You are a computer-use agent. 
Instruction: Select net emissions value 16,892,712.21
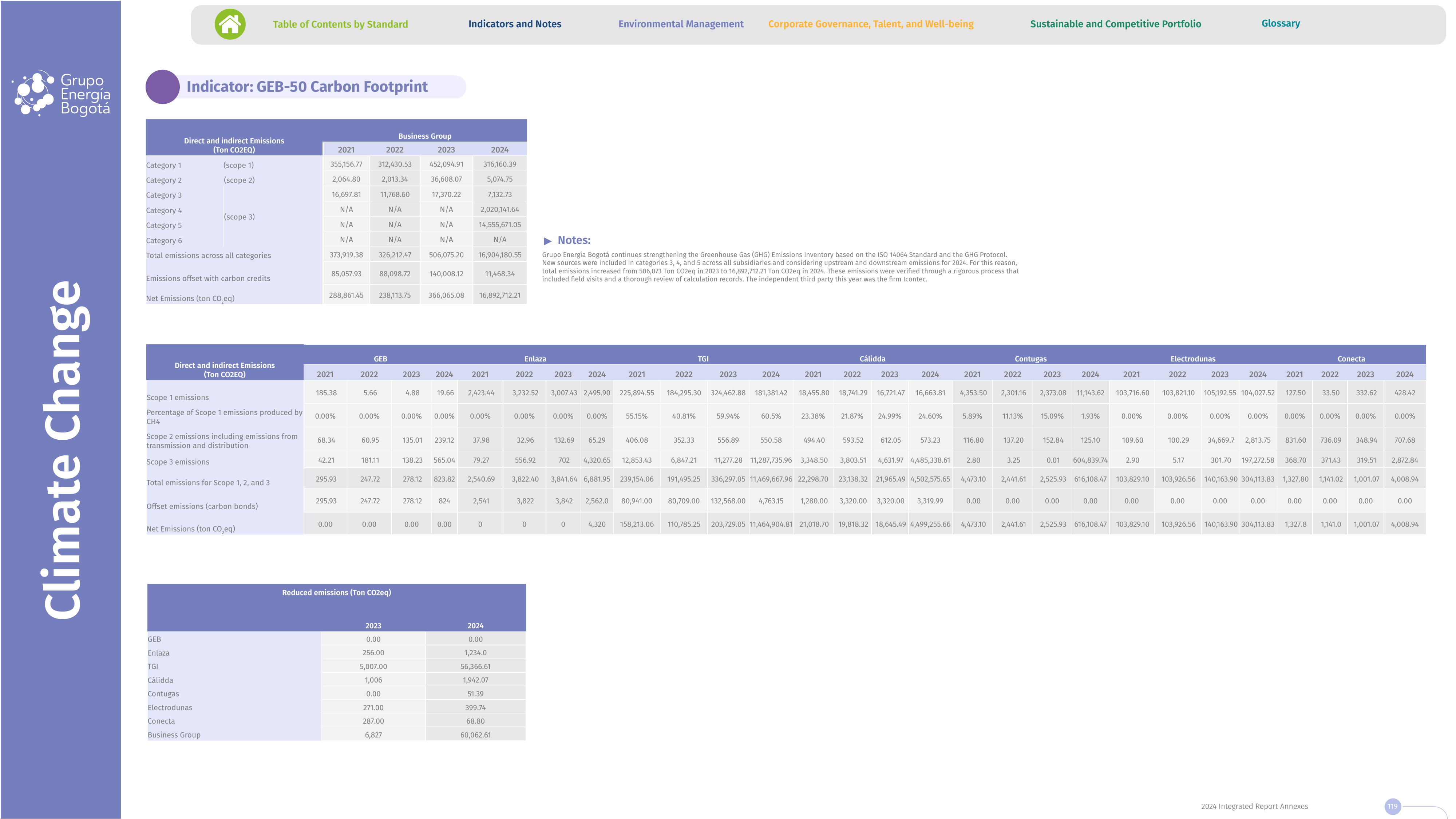click(x=500, y=295)
